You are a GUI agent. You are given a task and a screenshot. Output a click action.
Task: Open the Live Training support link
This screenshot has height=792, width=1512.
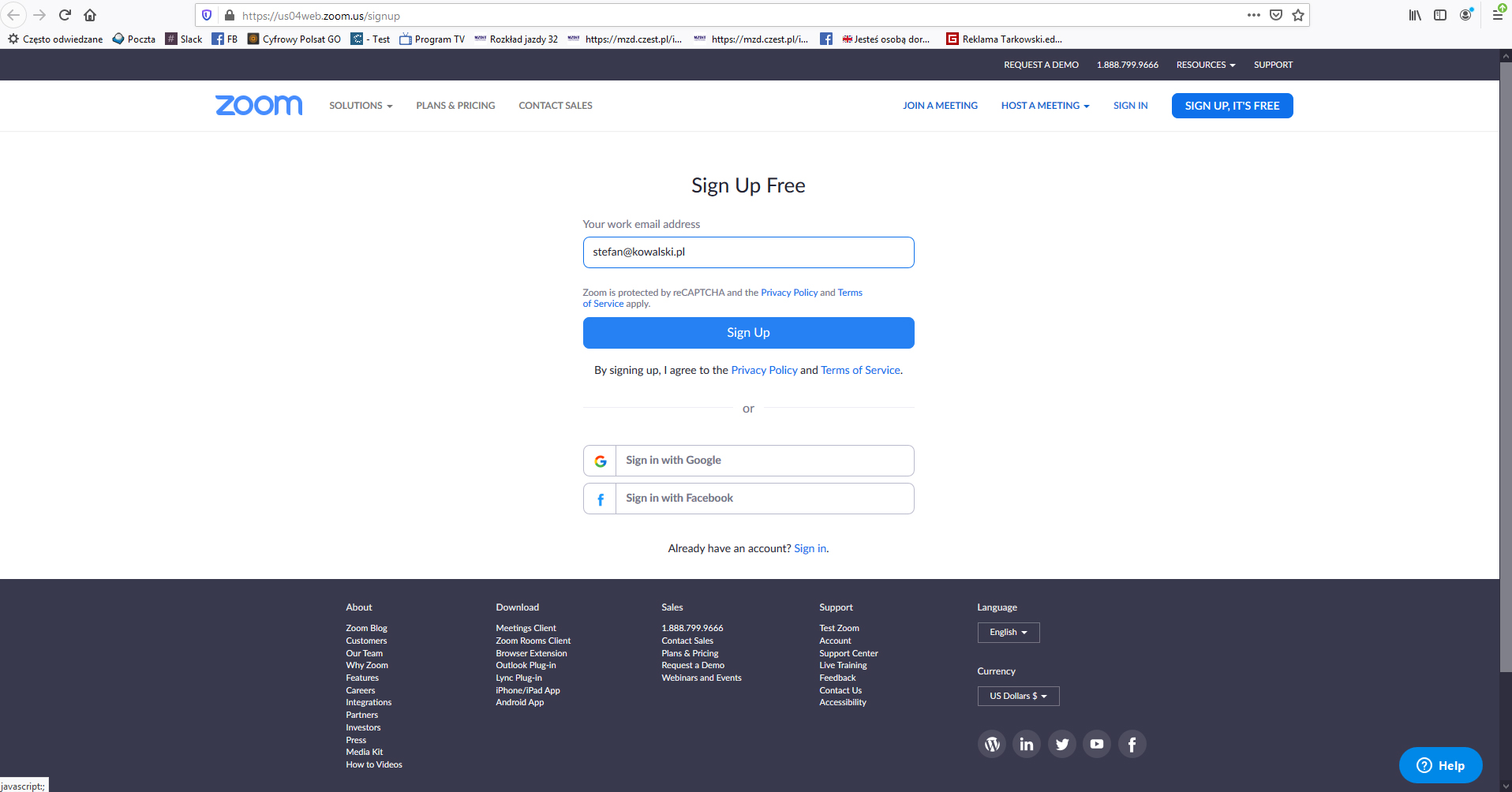pyautogui.click(x=843, y=666)
